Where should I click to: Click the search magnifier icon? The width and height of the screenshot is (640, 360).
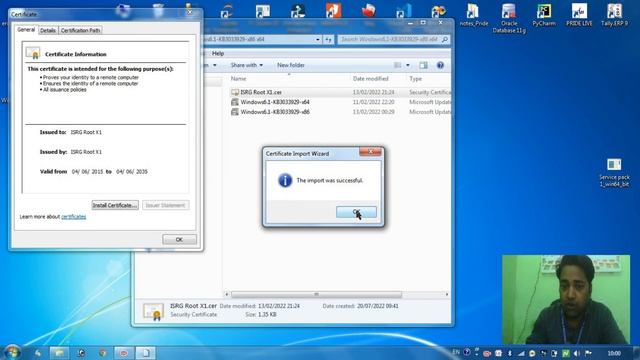click(x=445, y=40)
